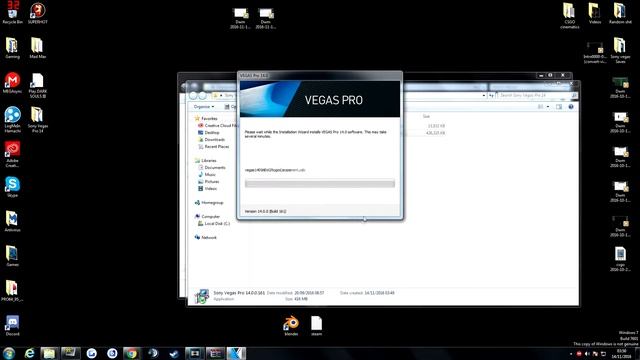Viewport: 640px width, 360px height.
Task: Launch the Skype desktop shortcut
Action: pyautogui.click(x=12, y=187)
